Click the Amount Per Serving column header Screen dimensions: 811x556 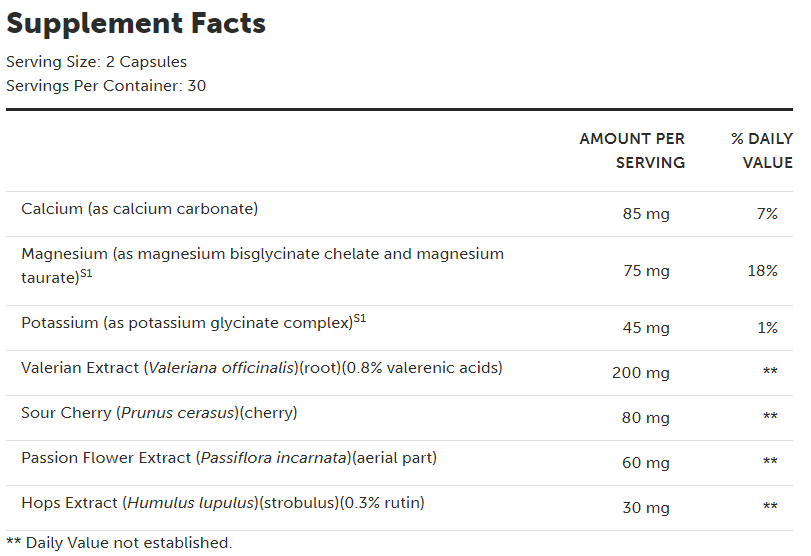[x=632, y=150]
